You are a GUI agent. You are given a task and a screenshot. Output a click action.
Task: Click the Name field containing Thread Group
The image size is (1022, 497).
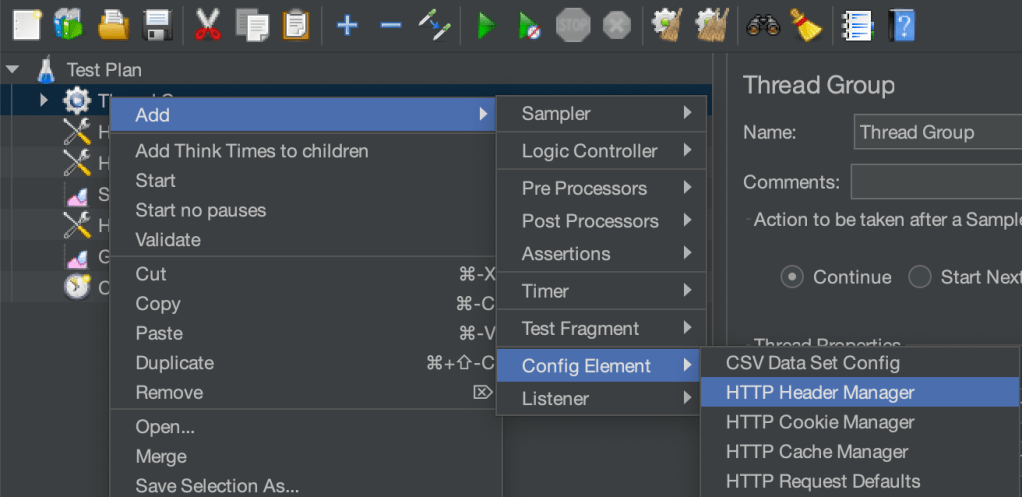pyautogui.click(x=935, y=132)
